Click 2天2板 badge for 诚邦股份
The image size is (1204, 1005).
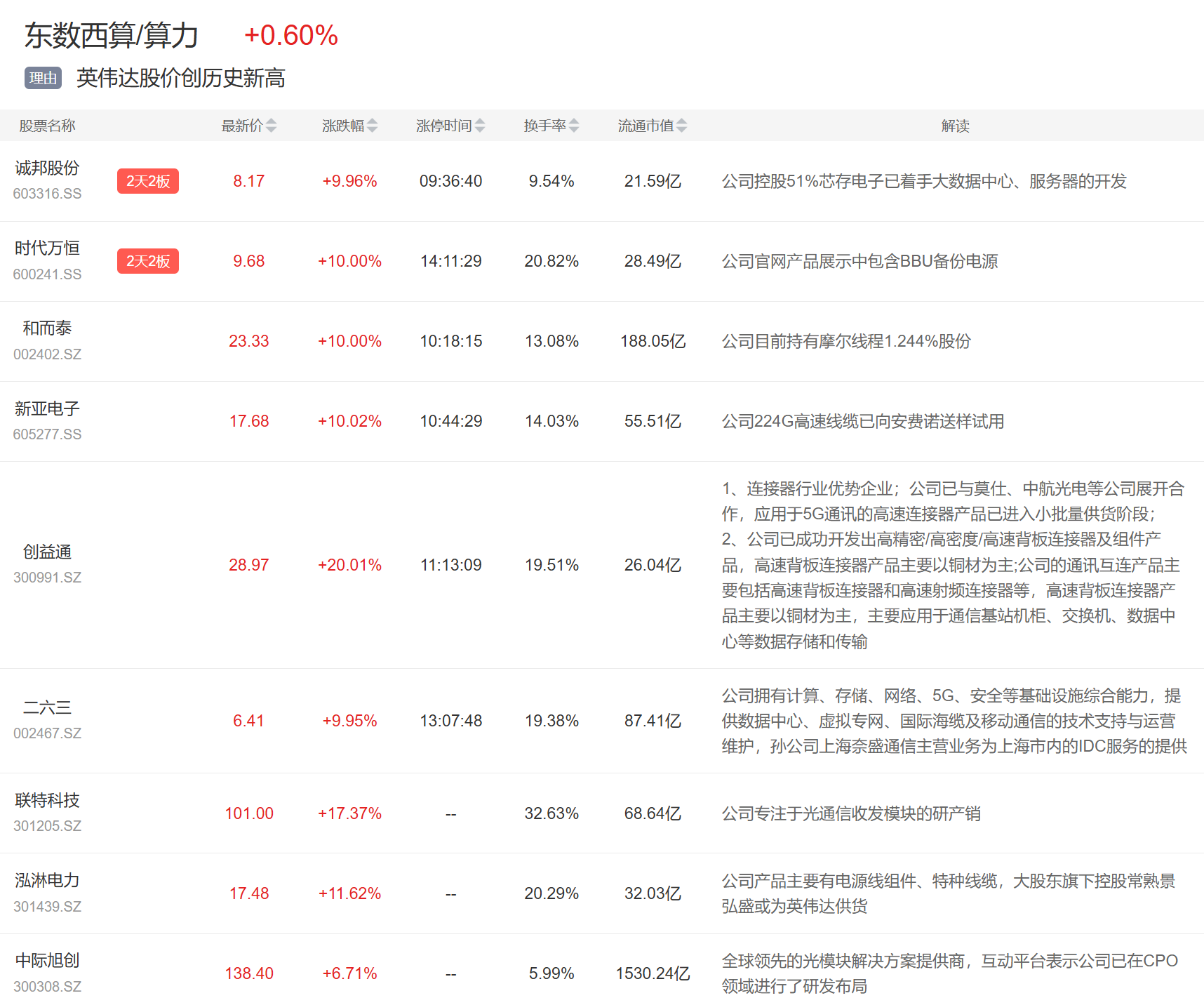(148, 181)
